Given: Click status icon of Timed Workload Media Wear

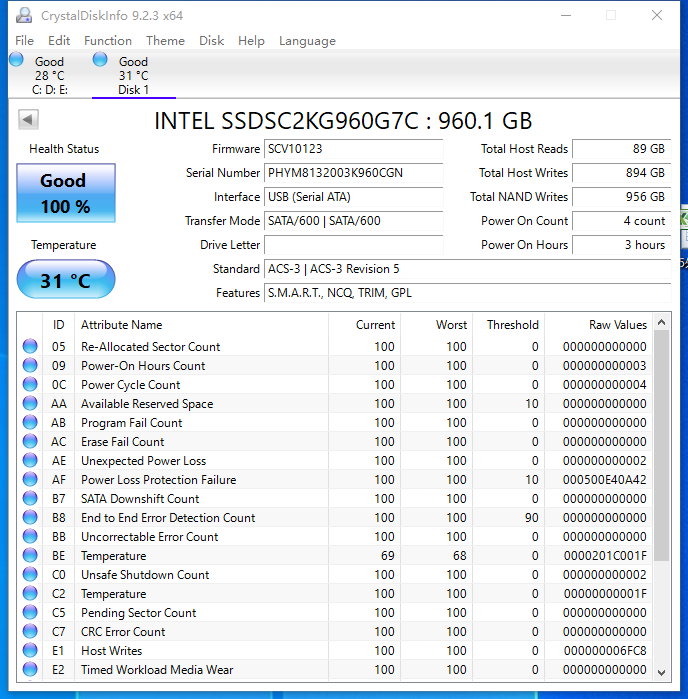Looking at the screenshot, I should click(x=30, y=670).
